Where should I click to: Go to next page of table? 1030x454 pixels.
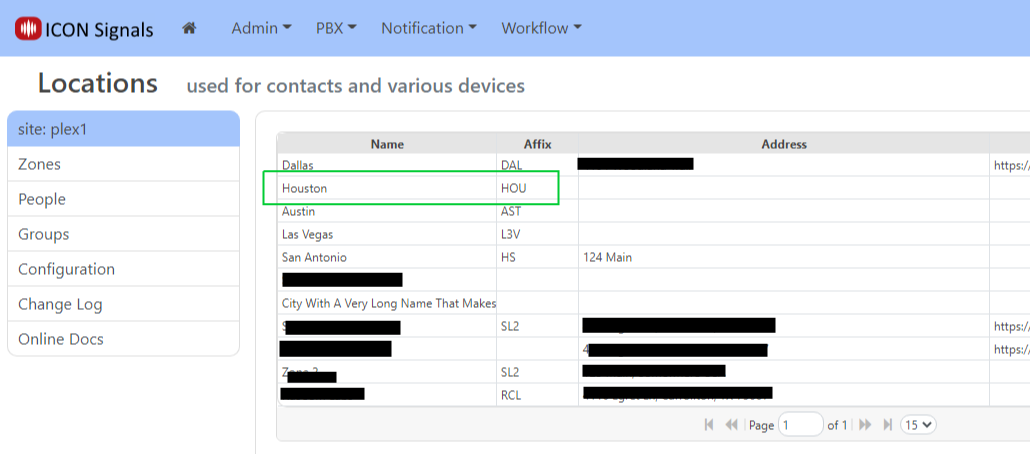865,425
